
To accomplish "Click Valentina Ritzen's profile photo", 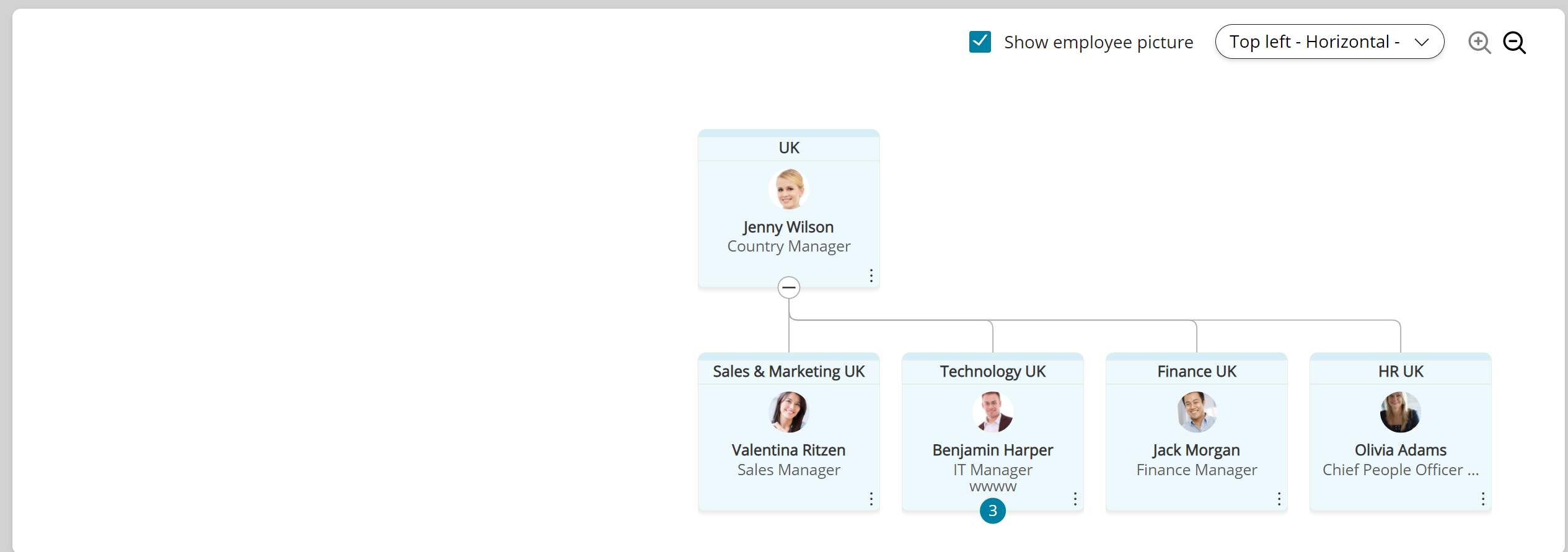I will pyautogui.click(x=789, y=412).
